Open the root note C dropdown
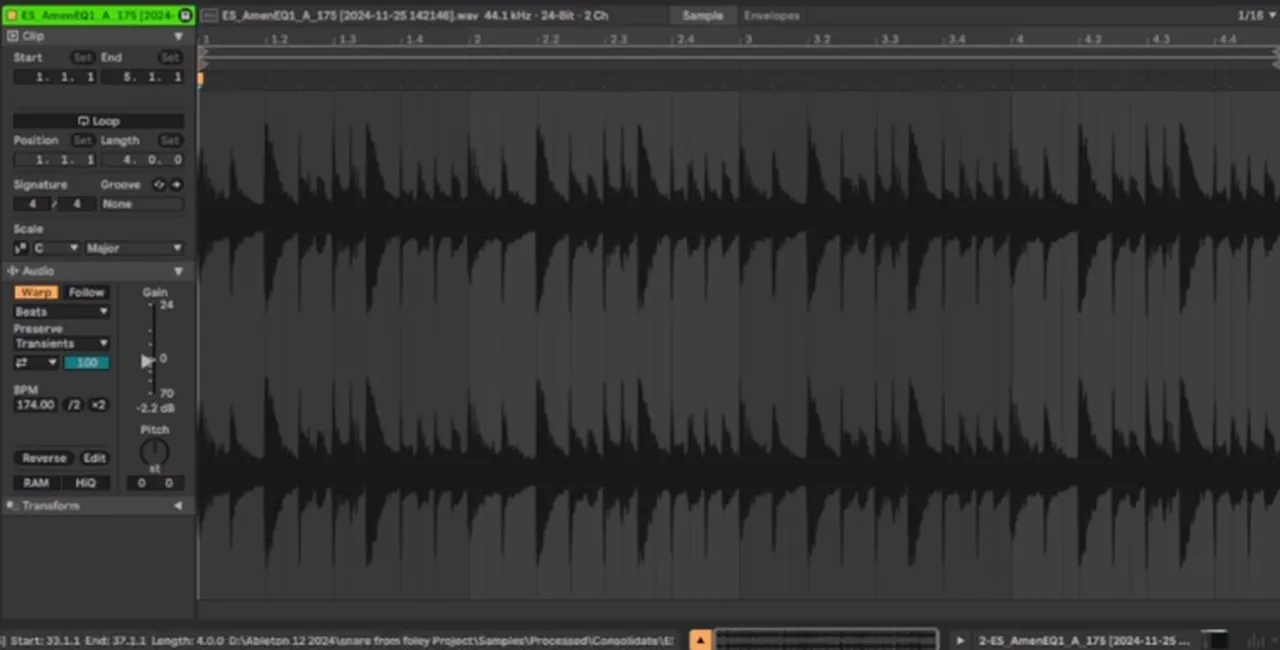This screenshot has width=1280, height=650. 56,248
